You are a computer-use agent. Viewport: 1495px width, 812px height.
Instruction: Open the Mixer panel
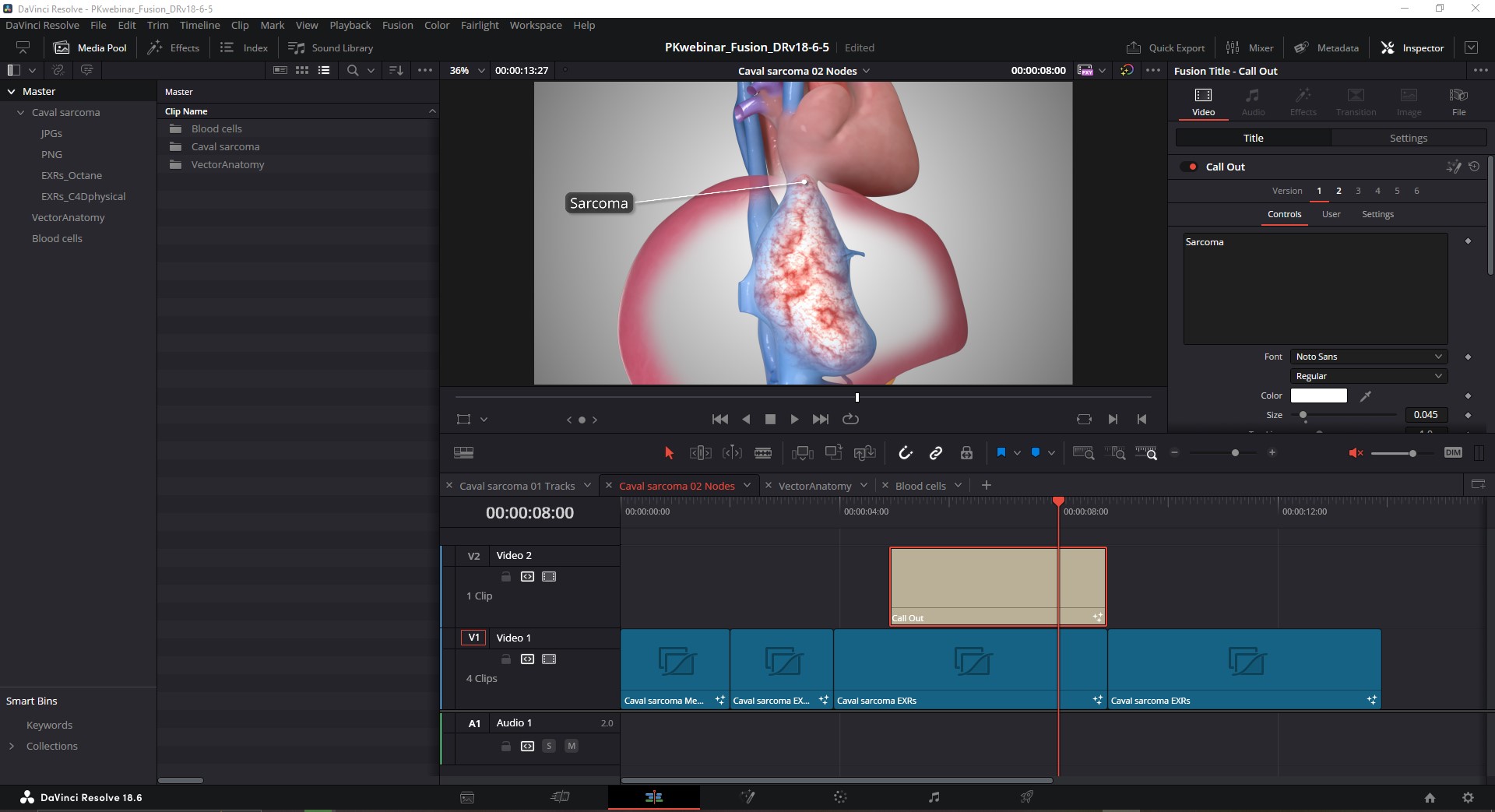click(1250, 47)
